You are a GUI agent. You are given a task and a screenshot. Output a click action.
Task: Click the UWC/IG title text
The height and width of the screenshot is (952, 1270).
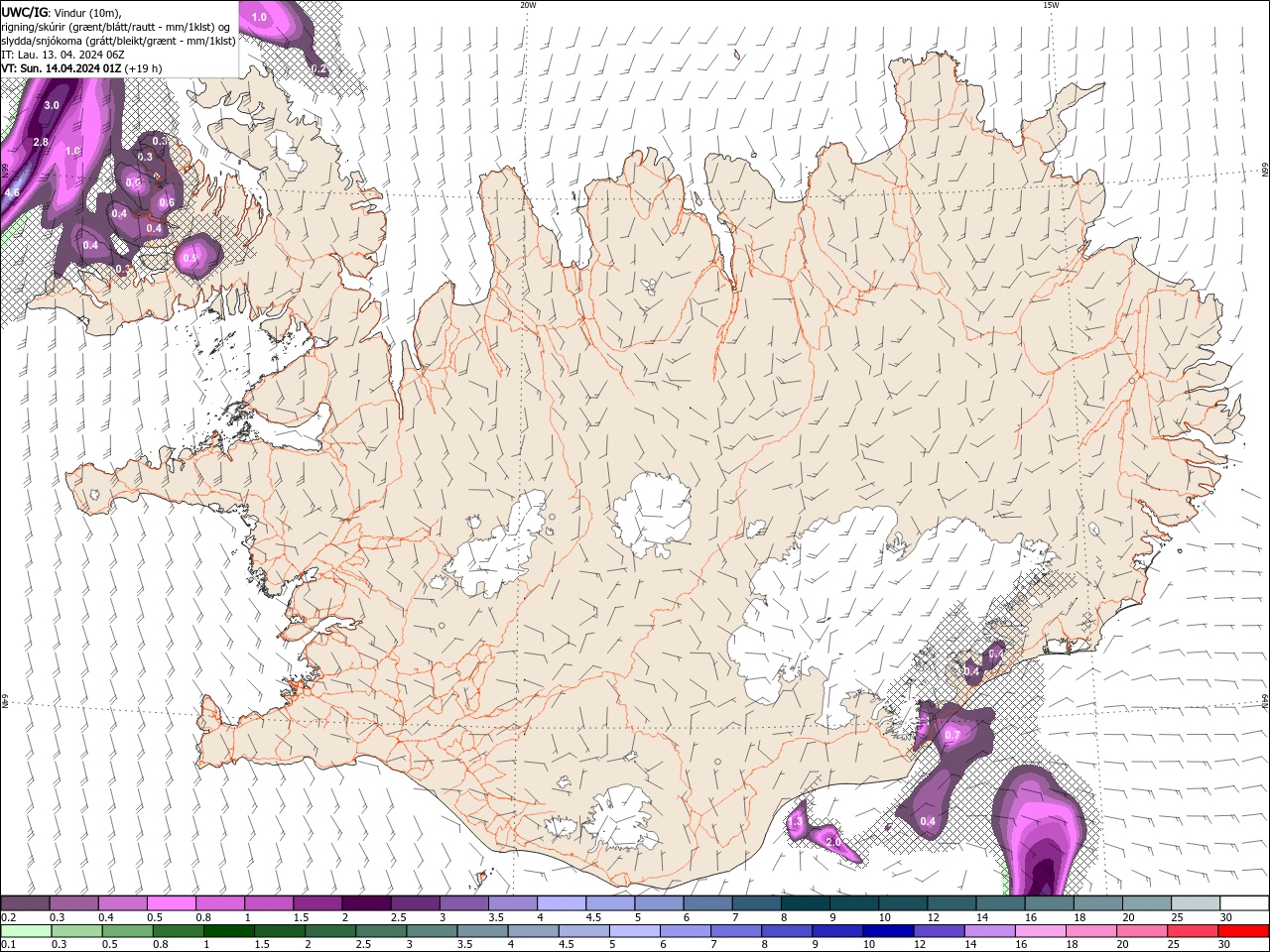point(25,12)
